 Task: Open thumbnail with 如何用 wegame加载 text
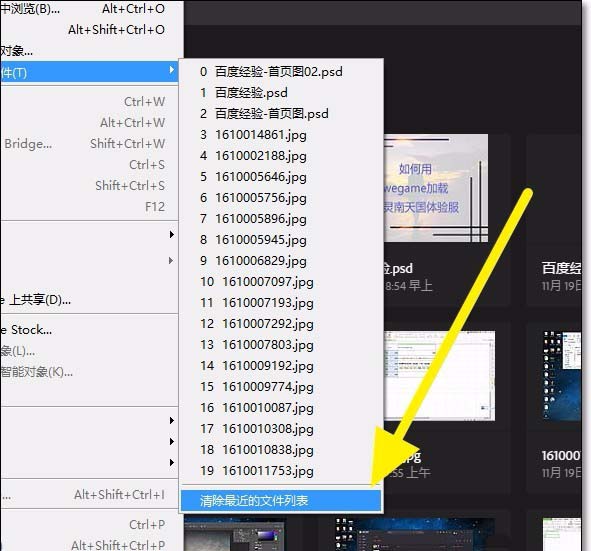coord(436,188)
